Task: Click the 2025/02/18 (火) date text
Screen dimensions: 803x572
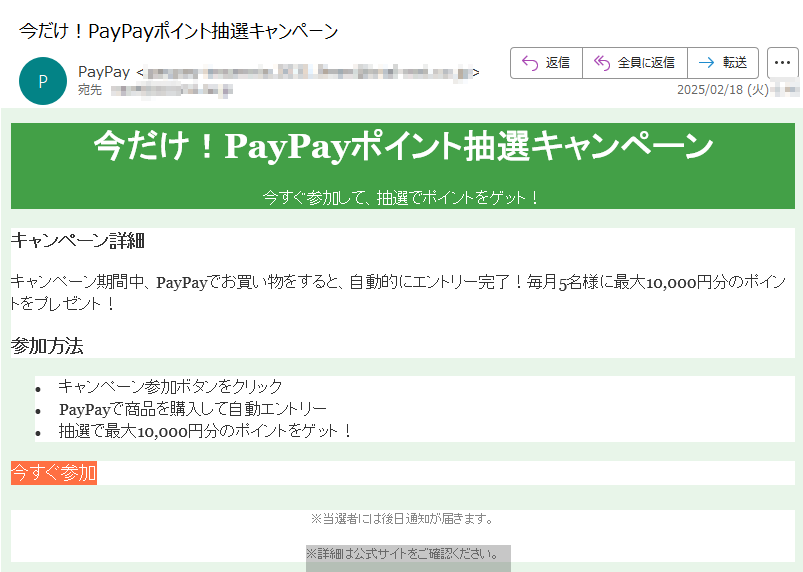Action: (x=723, y=90)
